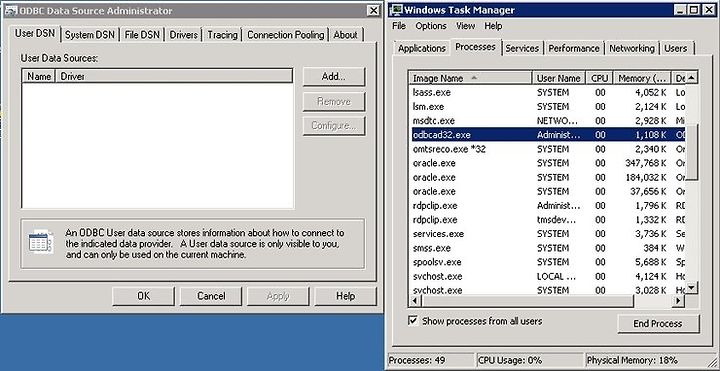Select the msdtc.exe process
This screenshot has width=720, height=371.
click(x=547, y=121)
